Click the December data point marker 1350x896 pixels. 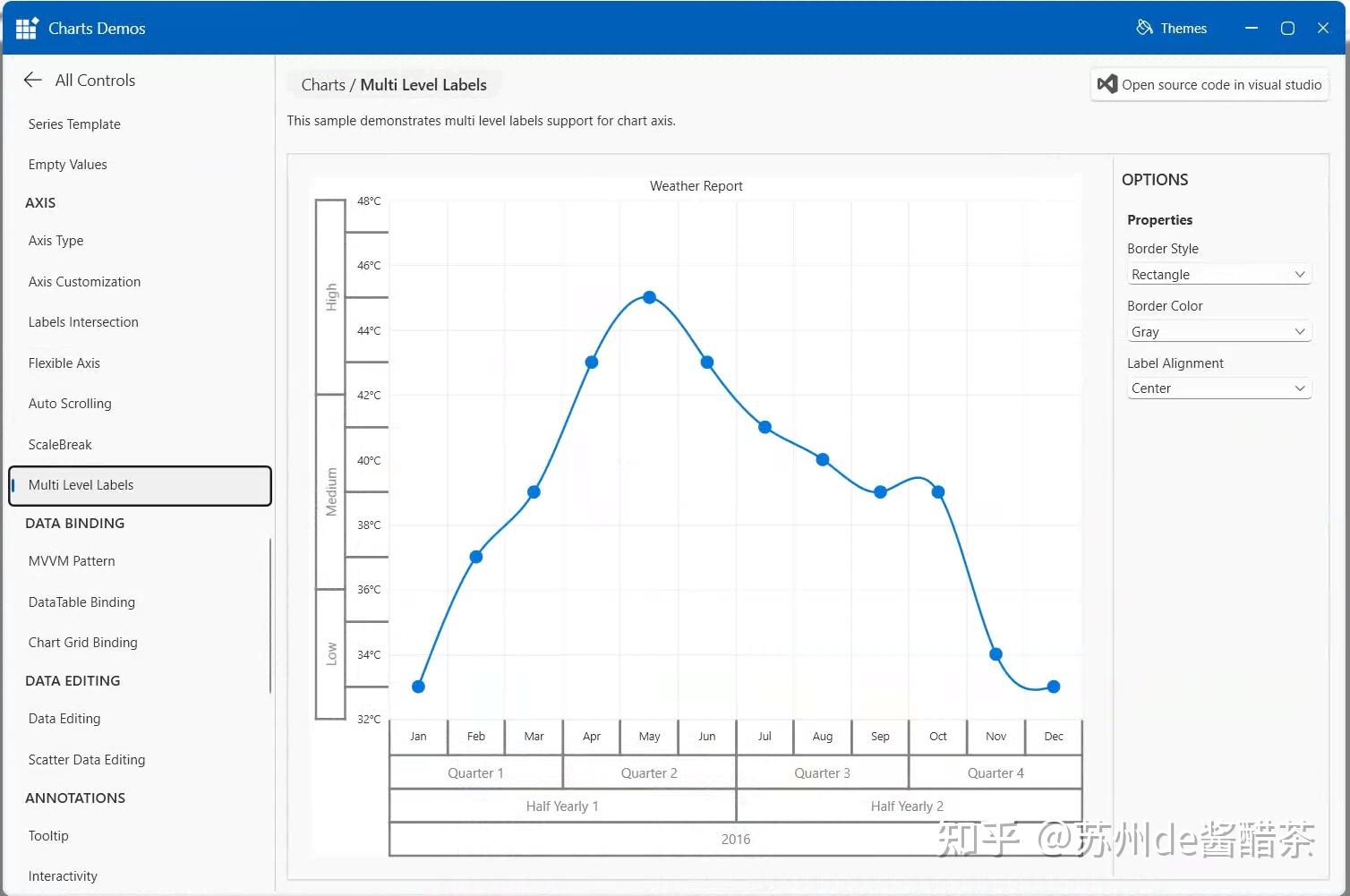[x=1053, y=686]
